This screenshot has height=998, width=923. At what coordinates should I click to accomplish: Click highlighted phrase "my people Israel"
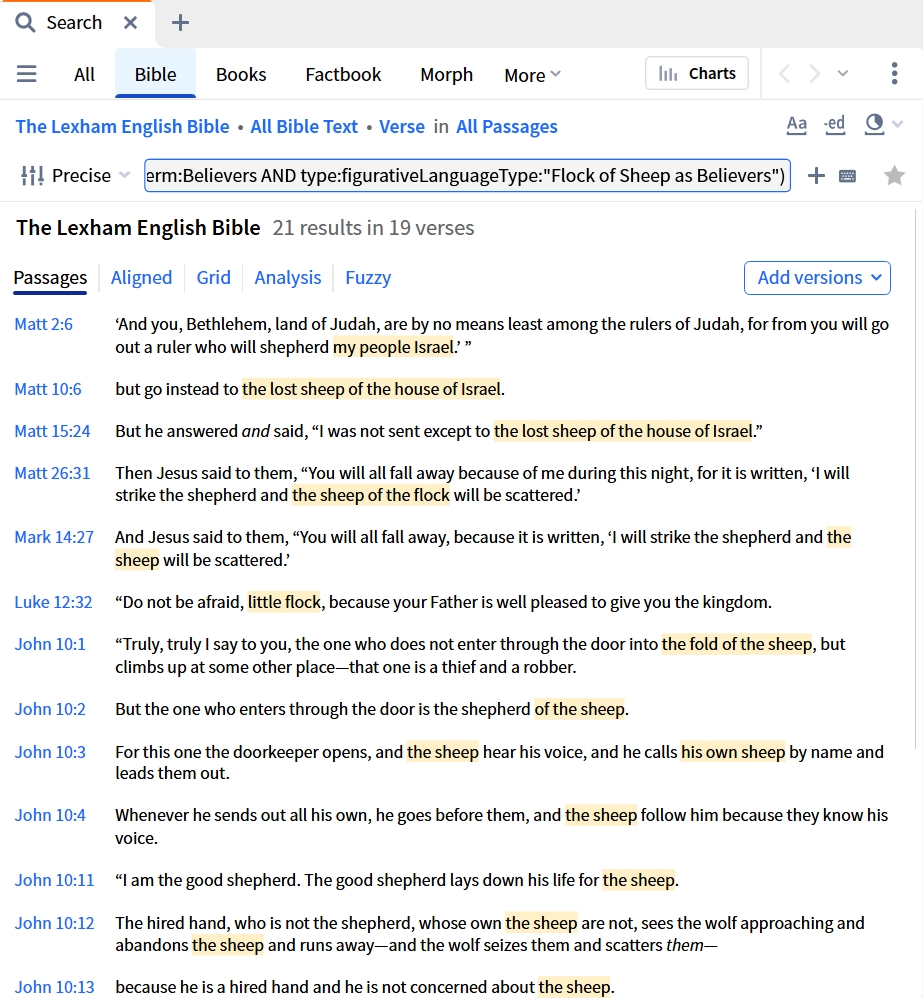click(x=393, y=347)
